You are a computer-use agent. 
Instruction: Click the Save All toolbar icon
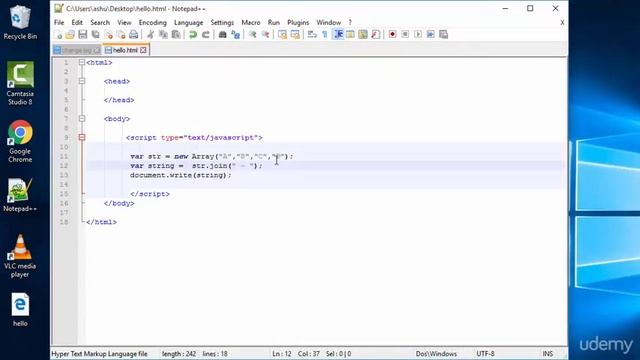[96, 35]
